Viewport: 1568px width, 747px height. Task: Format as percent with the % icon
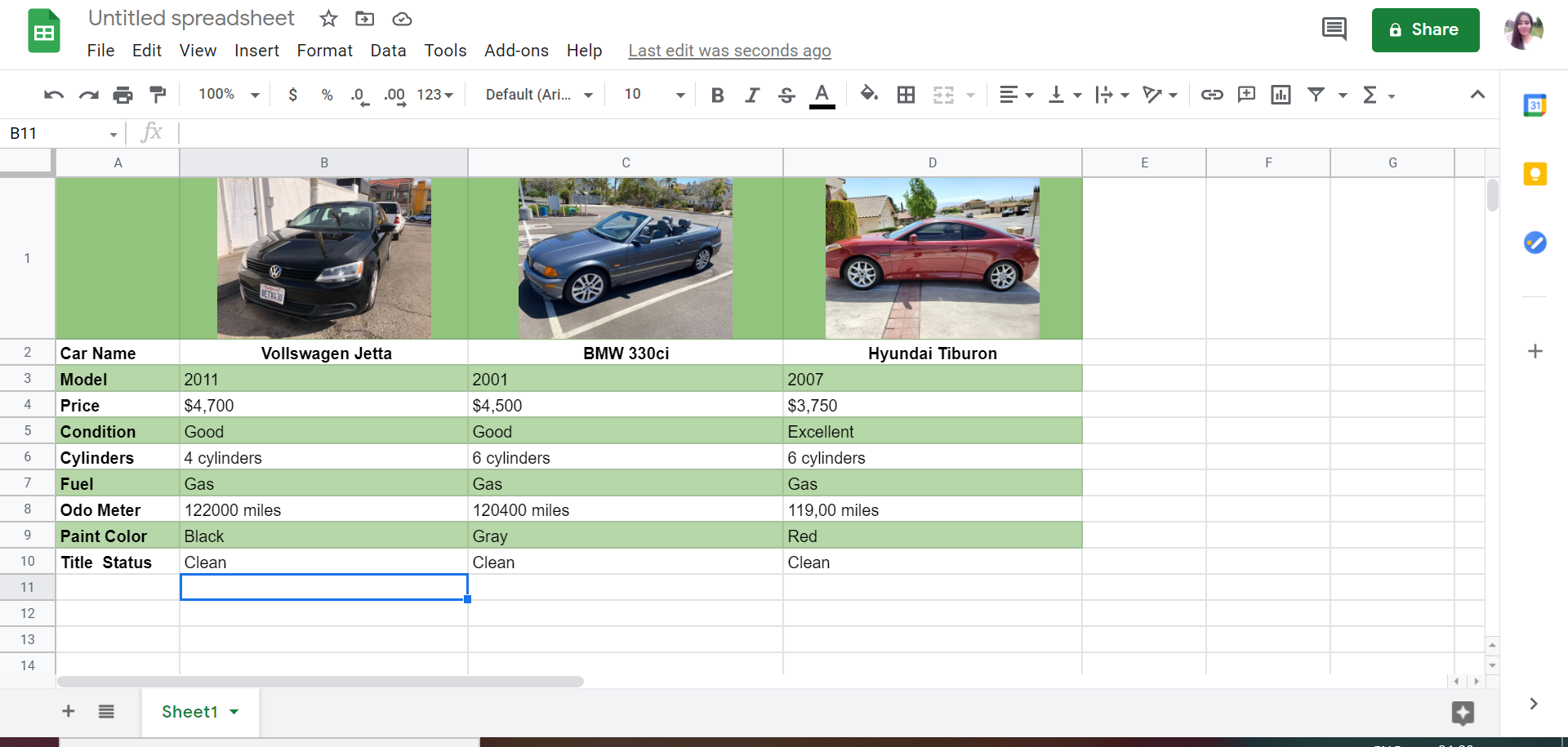click(x=327, y=95)
